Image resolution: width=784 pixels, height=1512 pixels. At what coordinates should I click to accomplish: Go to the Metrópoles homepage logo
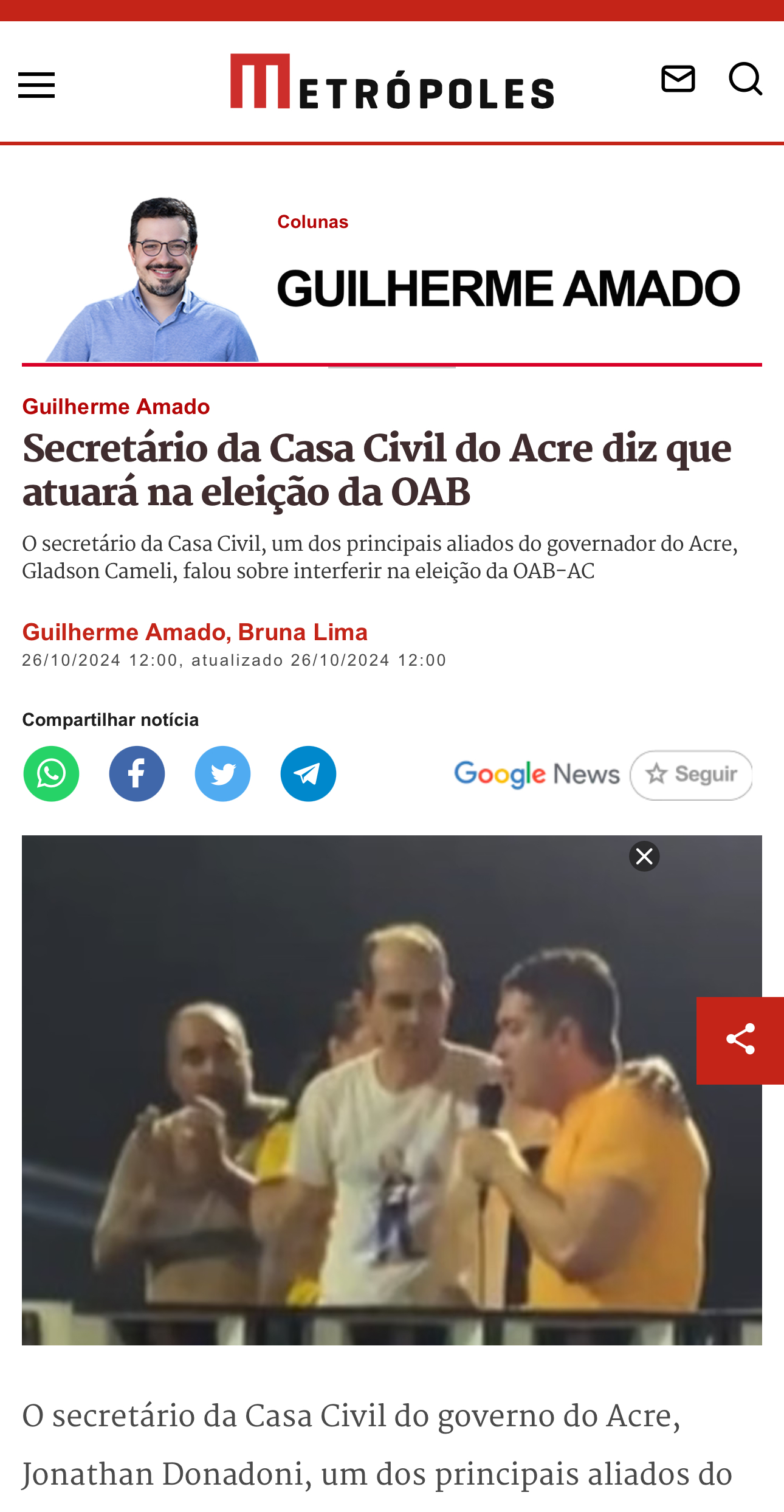[x=392, y=81]
